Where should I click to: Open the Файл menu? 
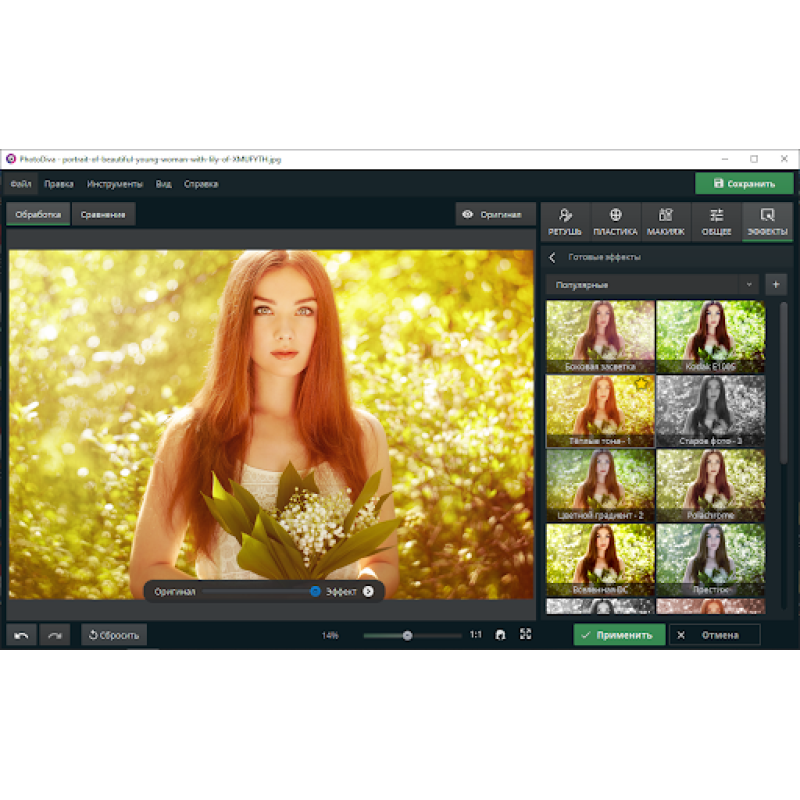(x=20, y=184)
